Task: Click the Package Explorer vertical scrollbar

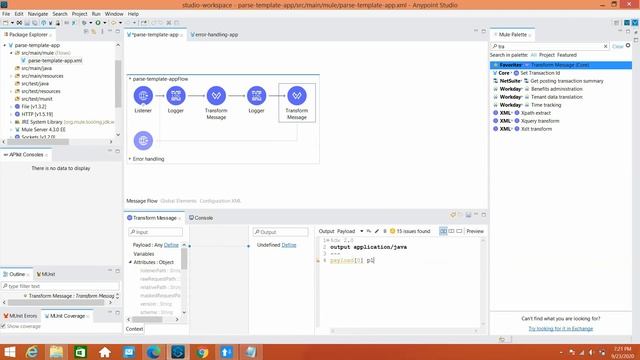Action: (x=118, y=84)
